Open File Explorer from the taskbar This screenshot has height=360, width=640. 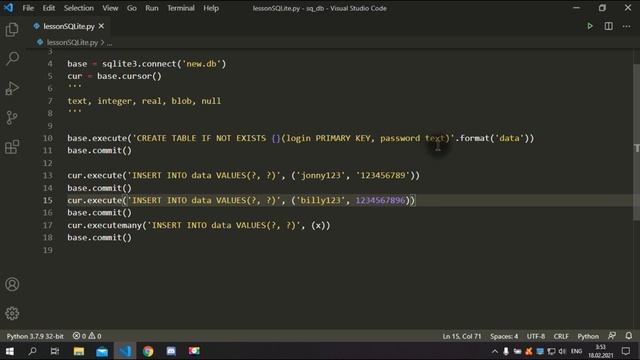pos(78,351)
